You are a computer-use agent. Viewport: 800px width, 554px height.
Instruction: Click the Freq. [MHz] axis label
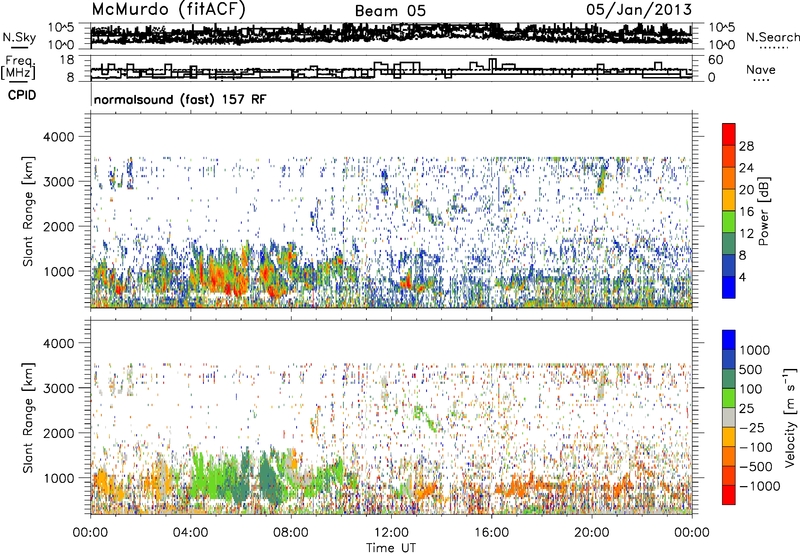click(18, 68)
